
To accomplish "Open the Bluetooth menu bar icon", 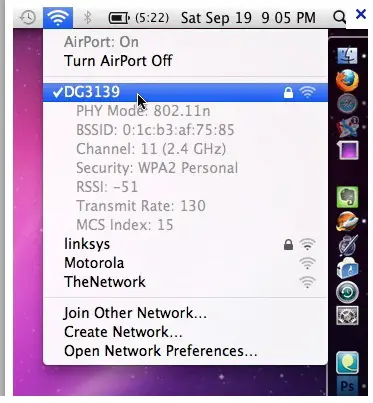I will point(87,17).
